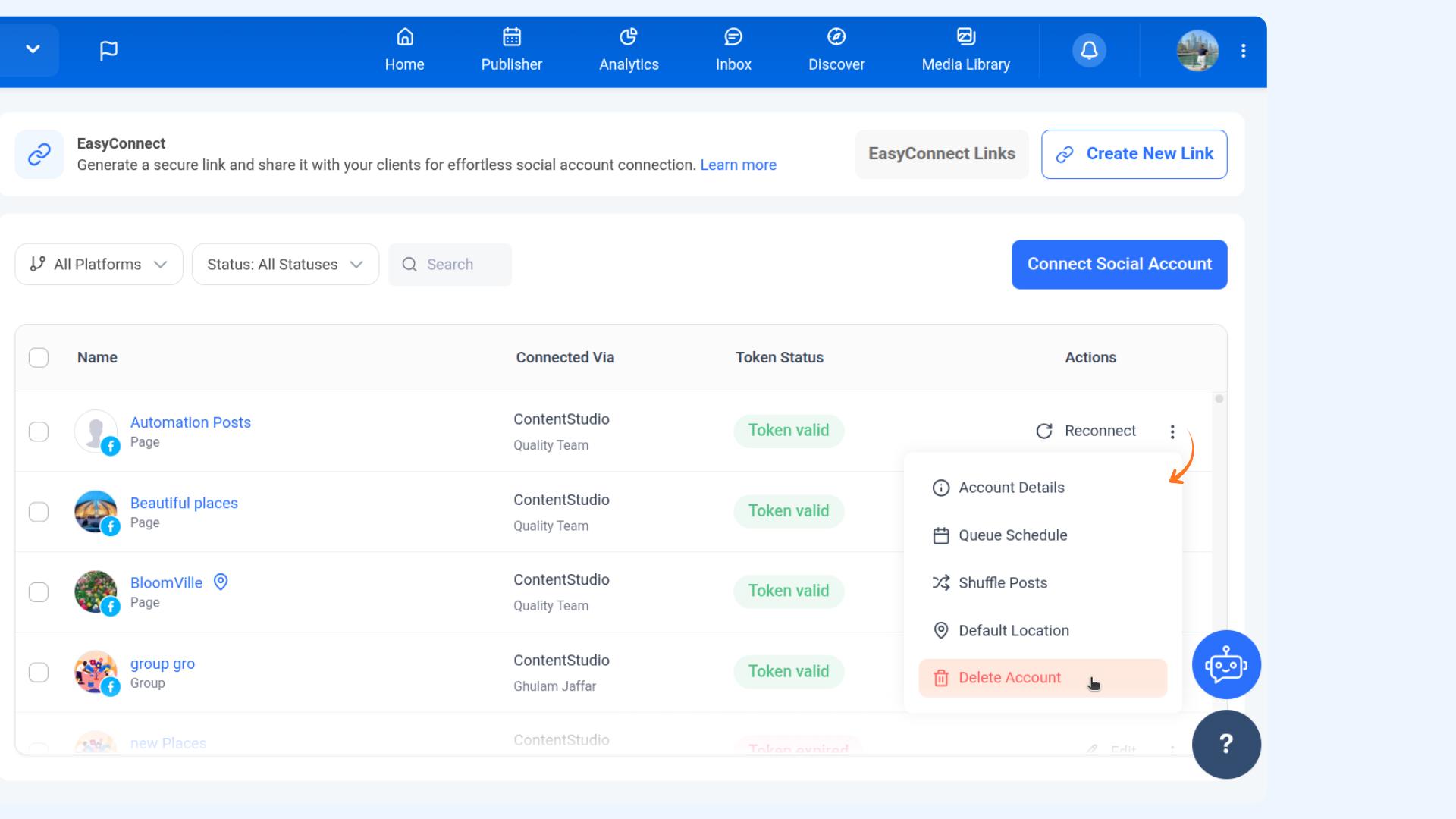Screen dimensions: 1456x819
Task: Switch to Analytics tab
Action: [x=629, y=51]
